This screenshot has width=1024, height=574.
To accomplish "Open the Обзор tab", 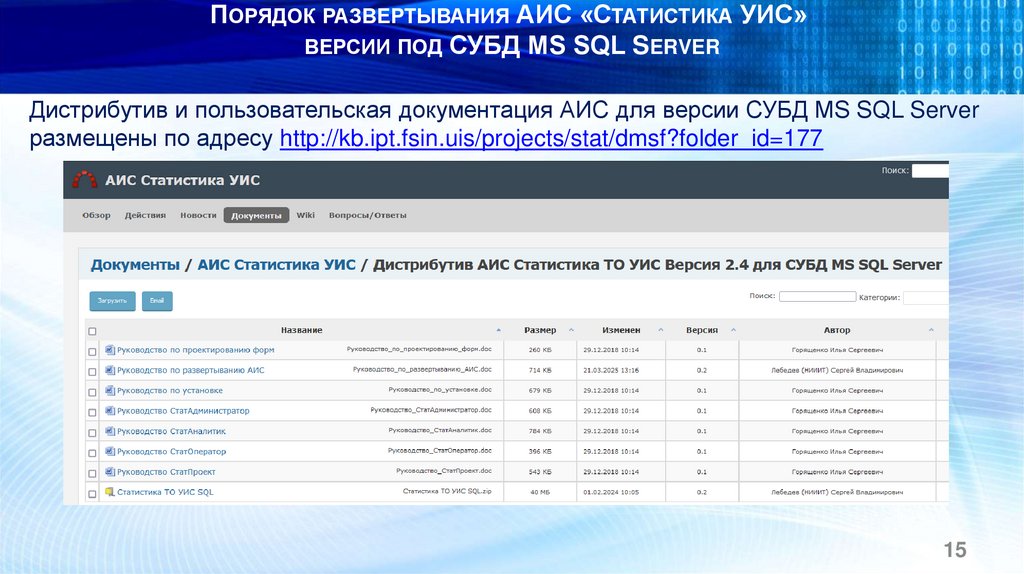I will click(96, 215).
